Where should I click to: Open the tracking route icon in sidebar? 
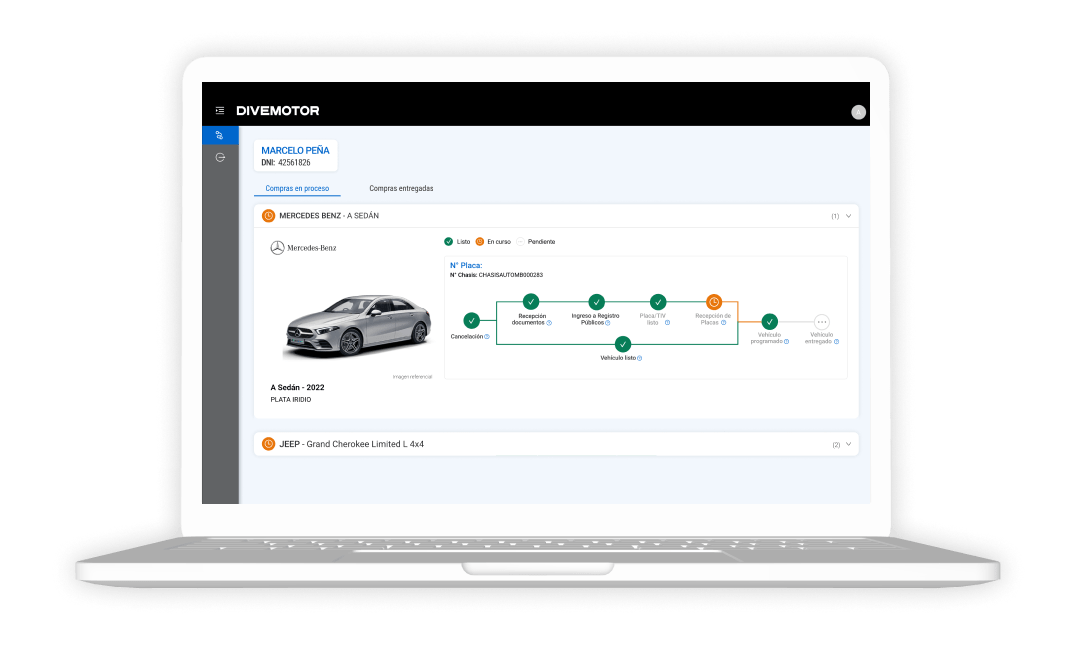pyautogui.click(x=220, y=135)
